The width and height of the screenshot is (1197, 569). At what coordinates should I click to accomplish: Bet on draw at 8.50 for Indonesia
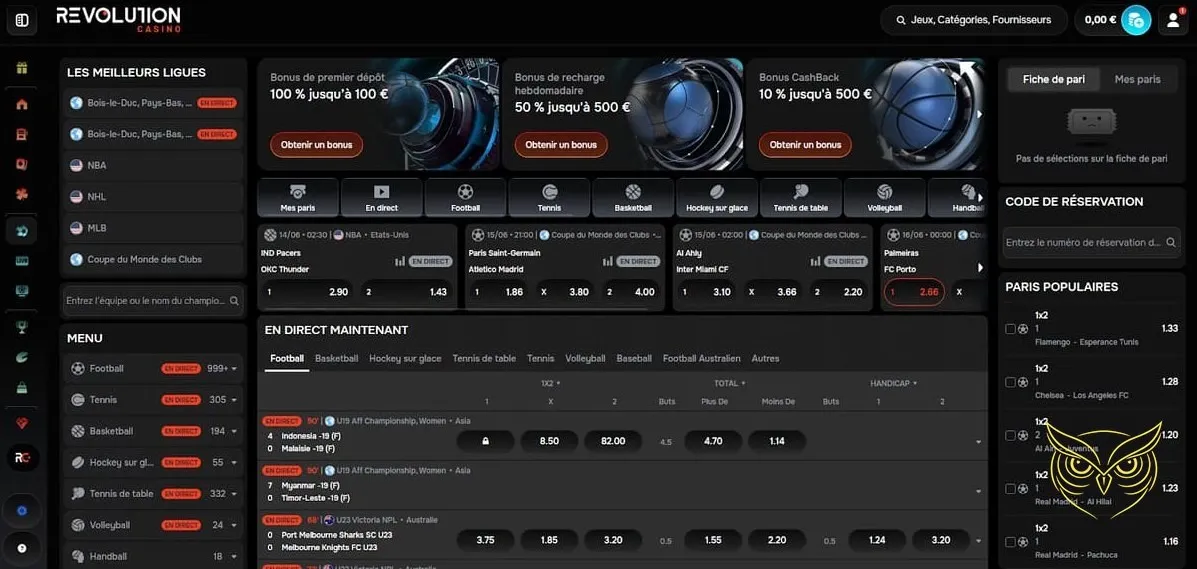coord(550,441)
